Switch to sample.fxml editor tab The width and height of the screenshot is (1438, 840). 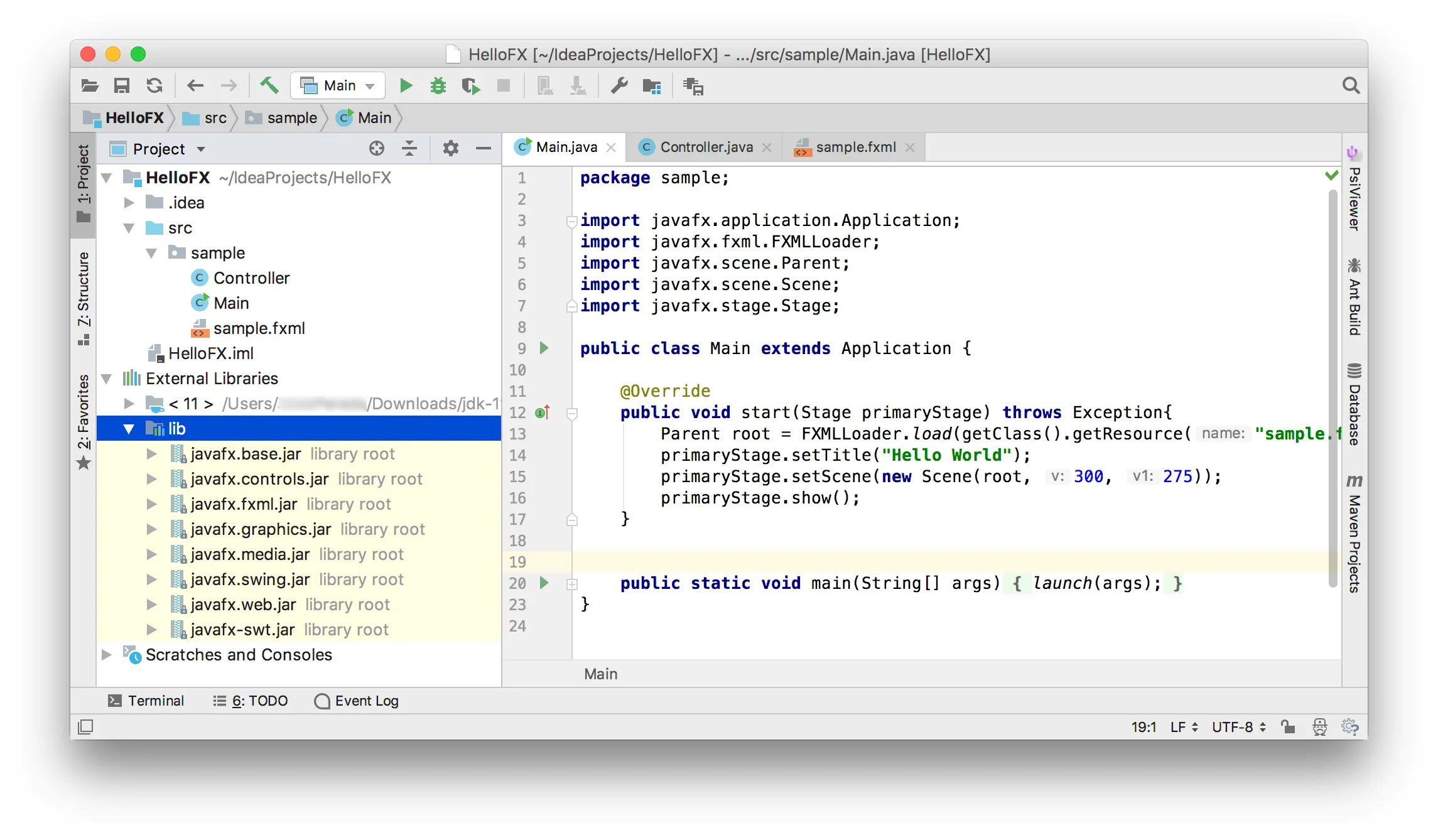coord(855,147)
